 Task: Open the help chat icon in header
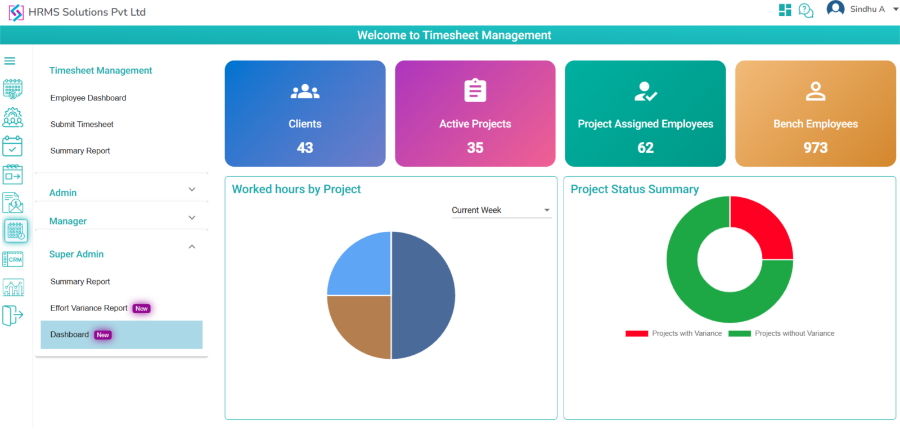click(805, 10)
